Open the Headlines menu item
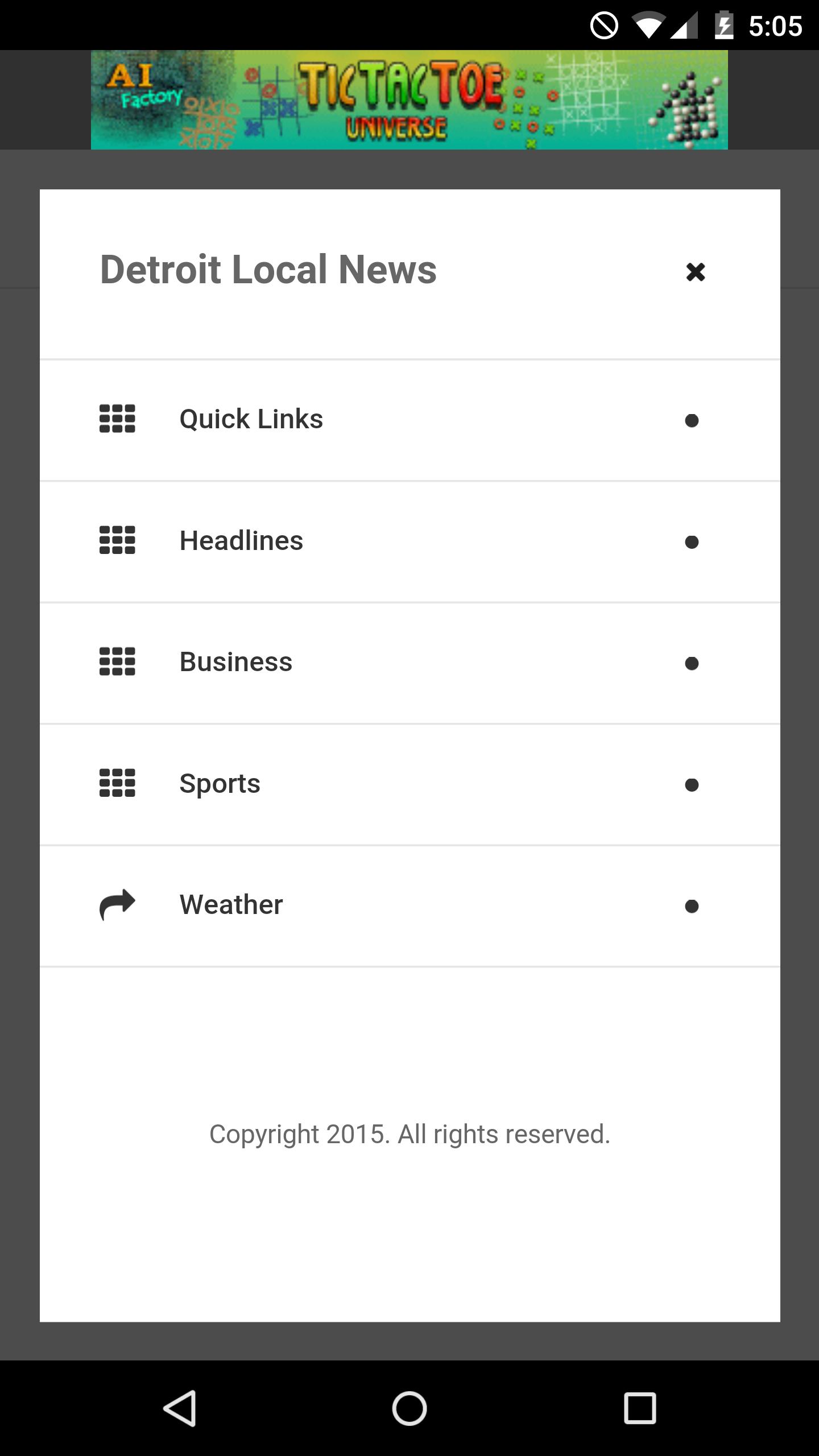819x1456 pixels. pyautogui.click(x=241, y=541)
